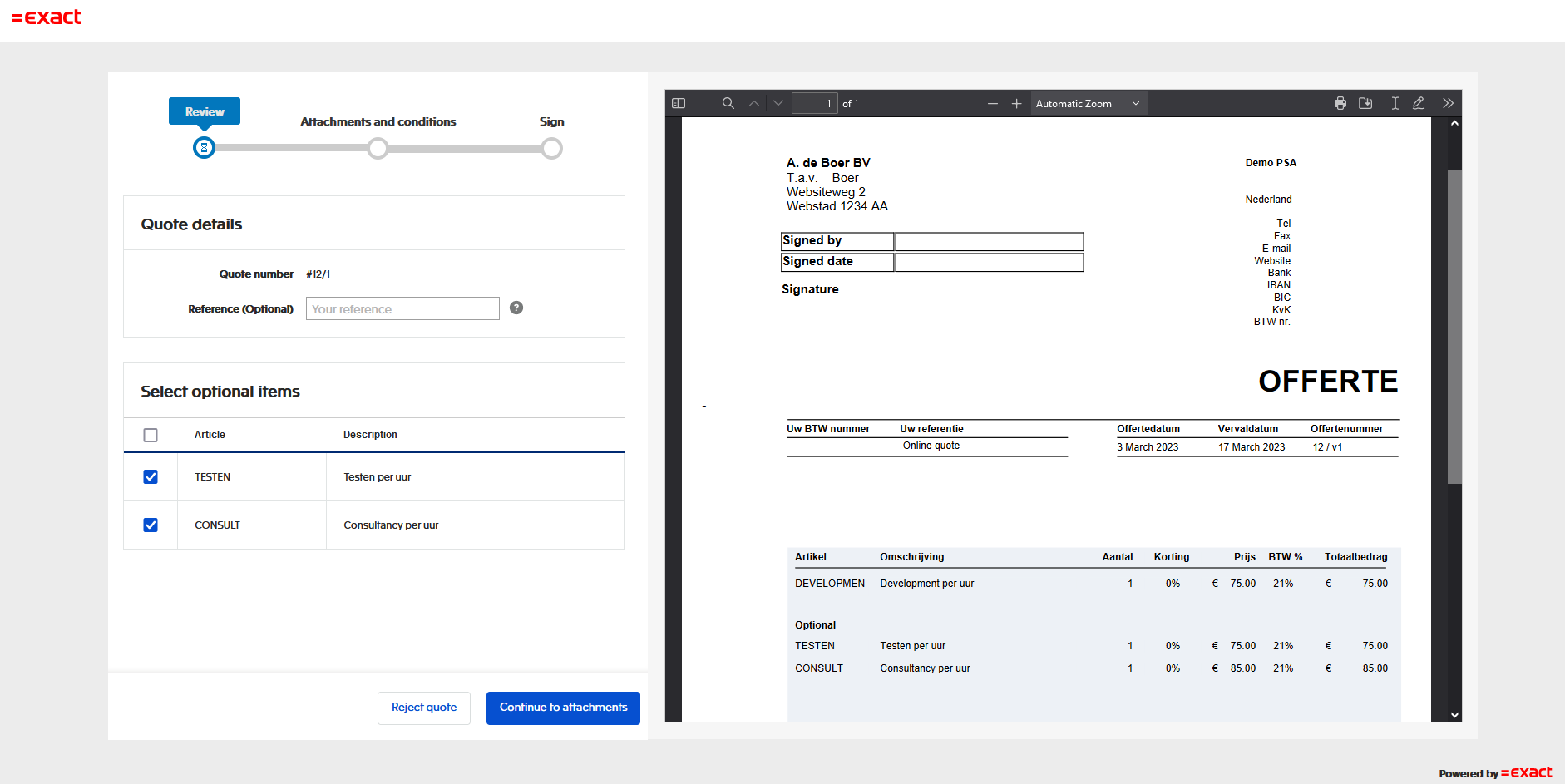This screenshot has width=1565, height=784.
Task: Click the zoom out minus icon
Action: (x=992, y=103)
